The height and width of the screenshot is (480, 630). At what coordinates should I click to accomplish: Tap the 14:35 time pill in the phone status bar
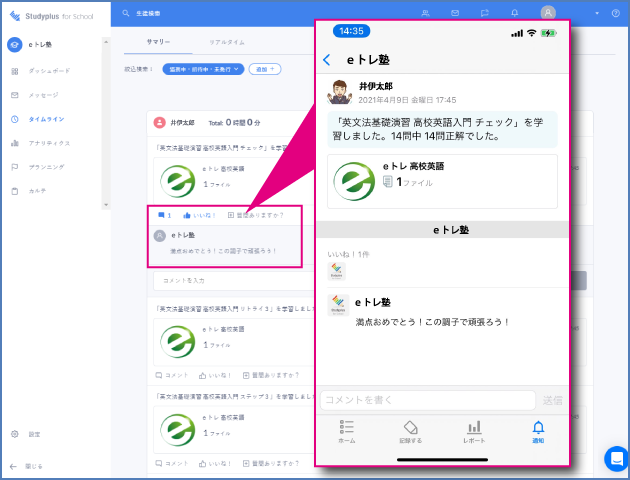(x=352, y=31)
